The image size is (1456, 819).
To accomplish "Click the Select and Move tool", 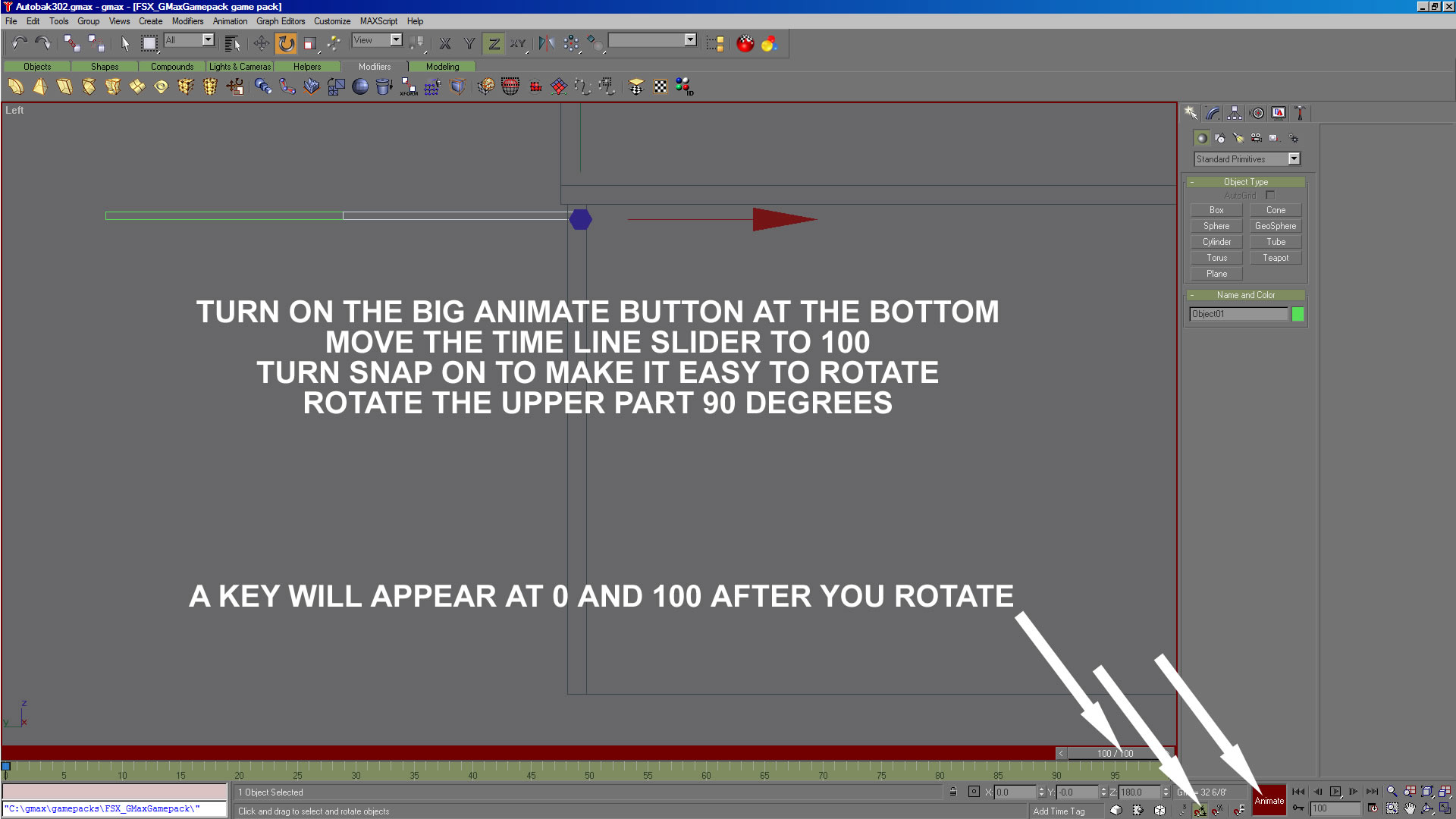I will pos(261,43).
